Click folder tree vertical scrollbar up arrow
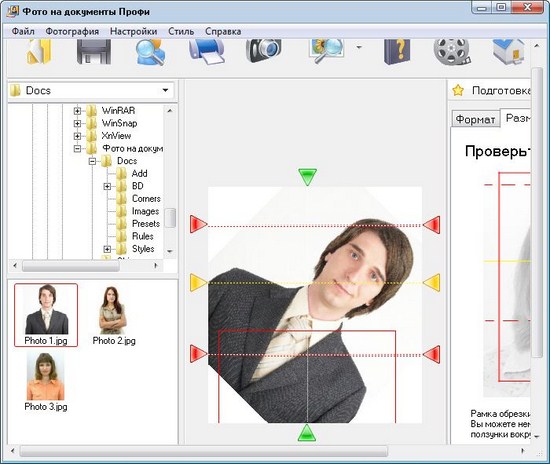The width and height of the screenshot is (550, 464). point(170,111)
